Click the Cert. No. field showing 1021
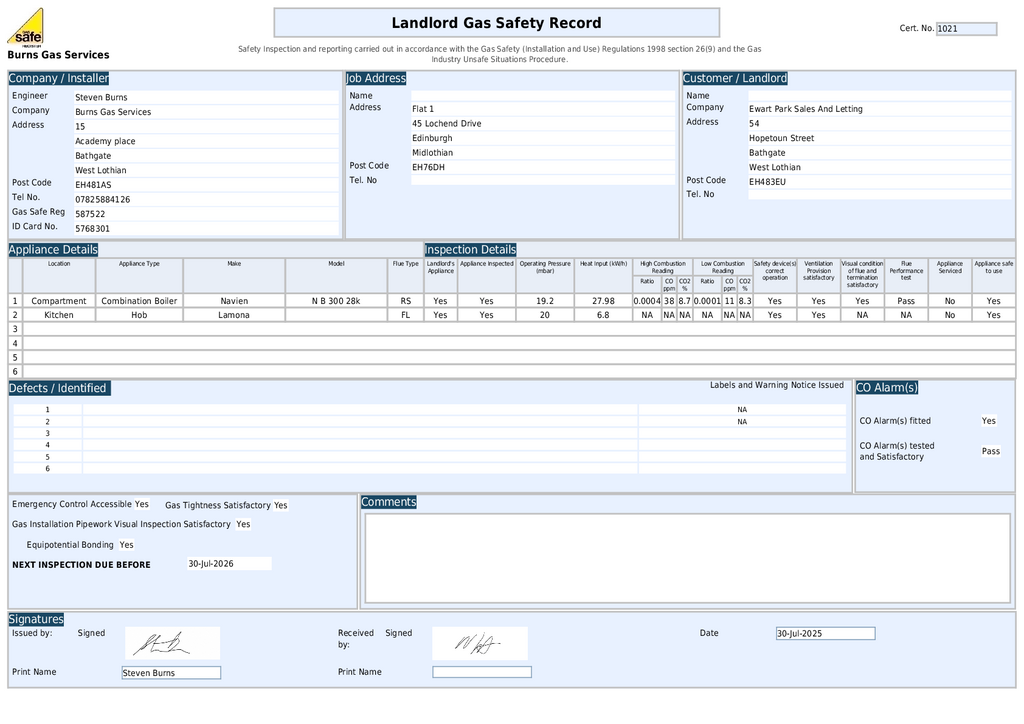 (967, 29)
